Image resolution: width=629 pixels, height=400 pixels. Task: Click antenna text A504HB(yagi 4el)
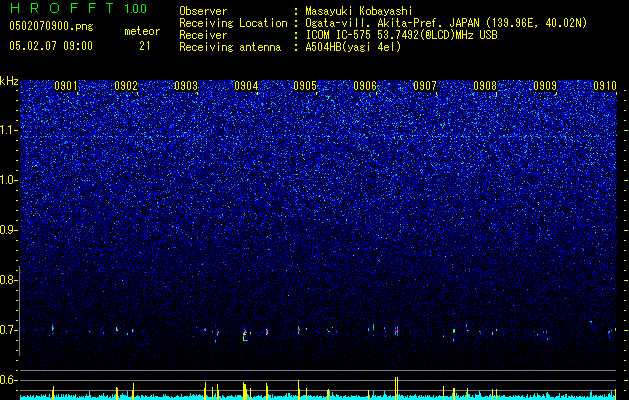pos(353,47)
